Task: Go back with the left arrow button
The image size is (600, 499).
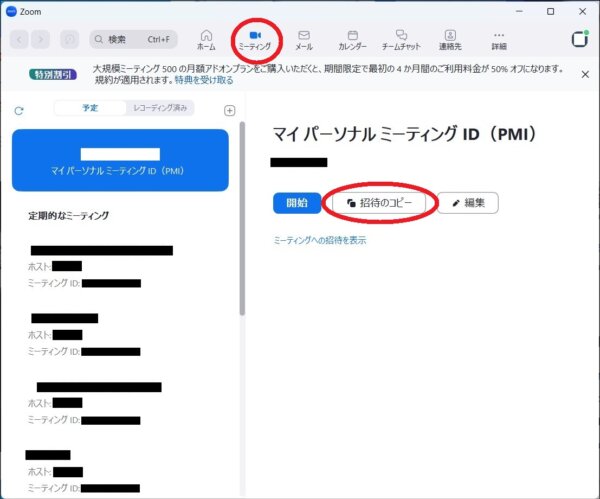Action: click(19, 40)
